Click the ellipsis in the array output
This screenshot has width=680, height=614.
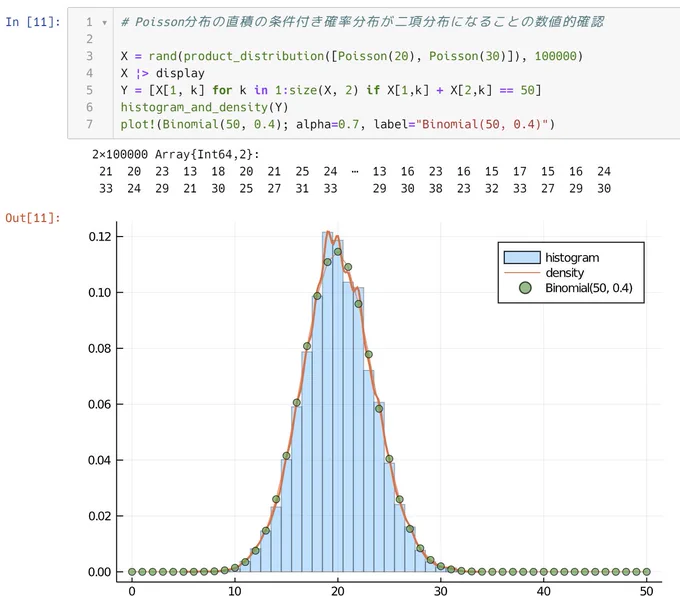[x=355, y=172]
